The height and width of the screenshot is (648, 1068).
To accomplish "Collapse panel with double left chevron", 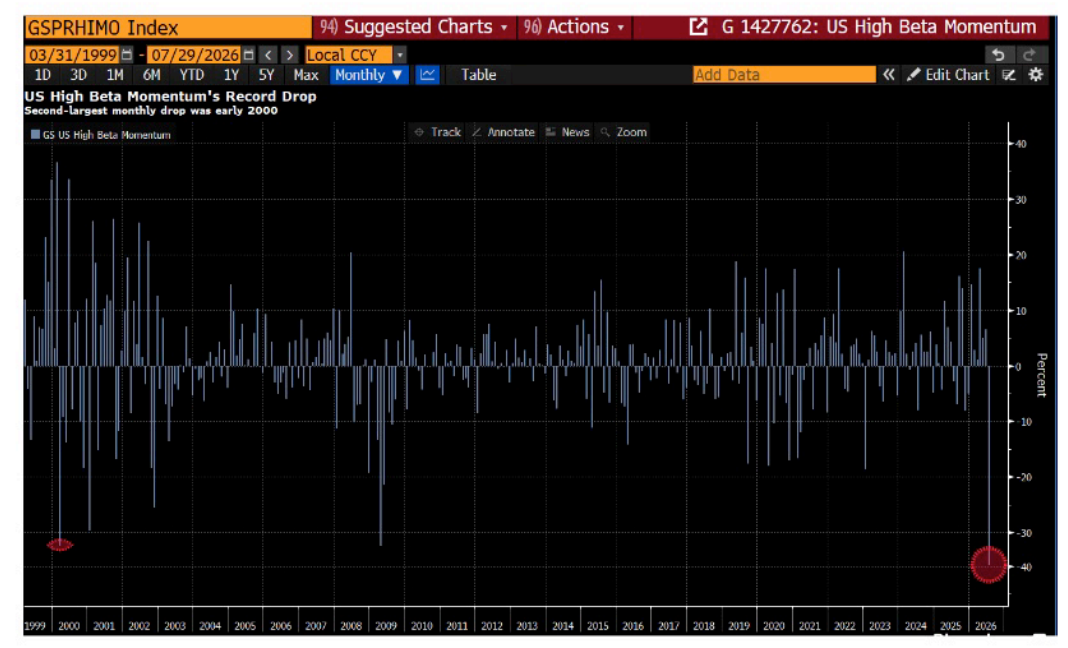I will tap(888, 75).
